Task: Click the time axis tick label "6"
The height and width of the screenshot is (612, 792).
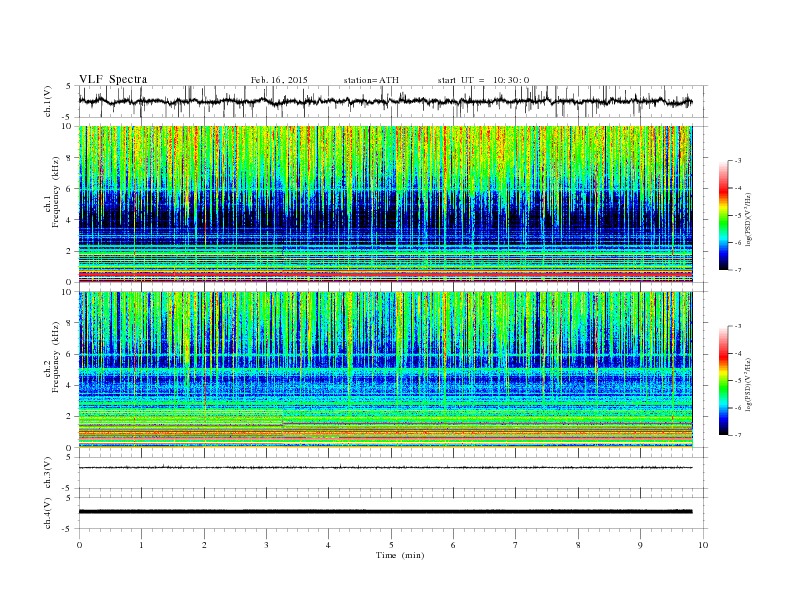Action: coord(453,545)
